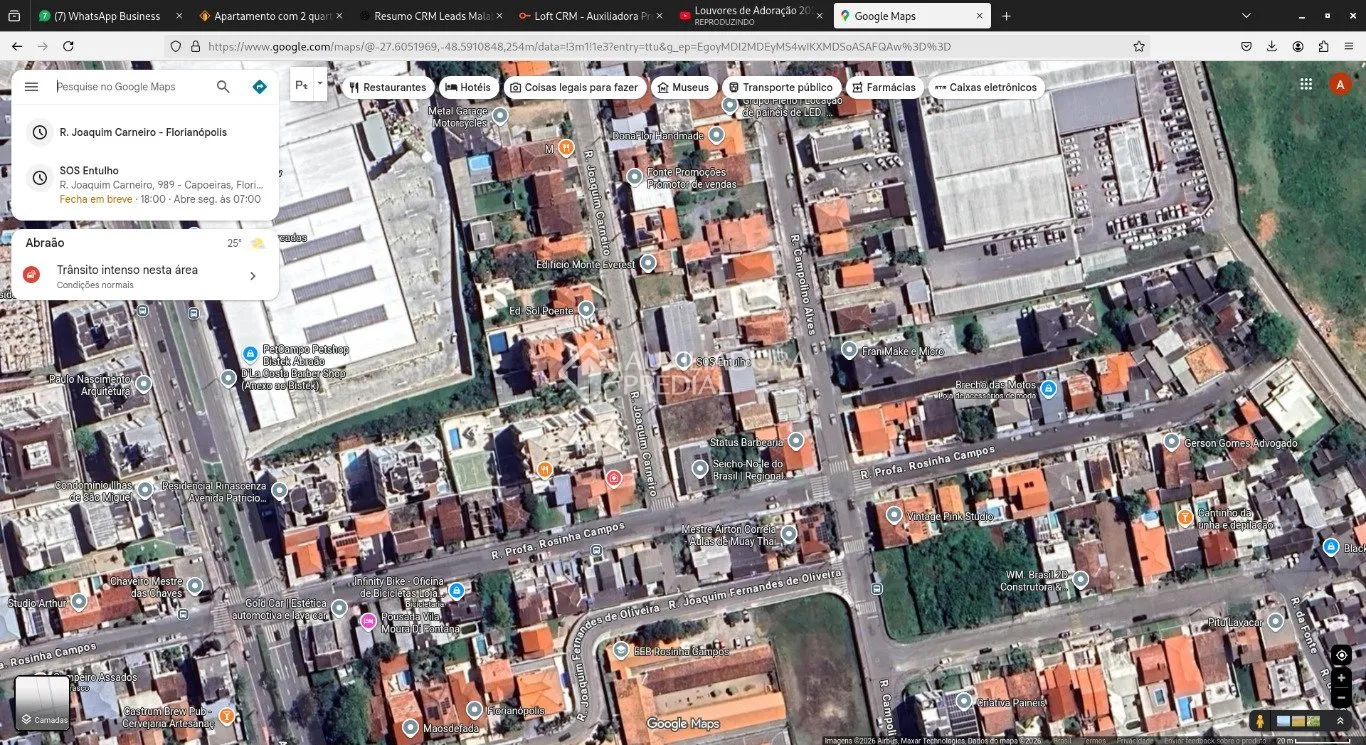The width and height of the screenshot is (1366, 745).
Task: Bookmark this page with the star
Action: [x=1139, y=46]
